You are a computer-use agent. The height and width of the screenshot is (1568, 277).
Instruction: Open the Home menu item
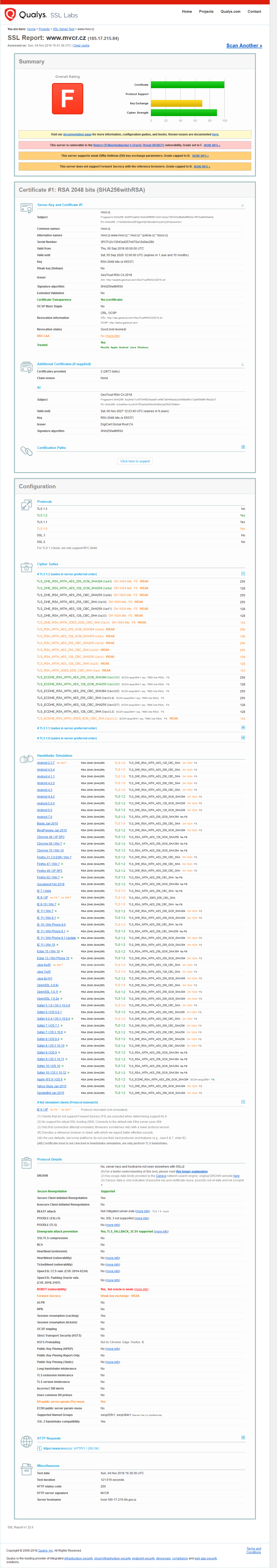tap(187, 12)
